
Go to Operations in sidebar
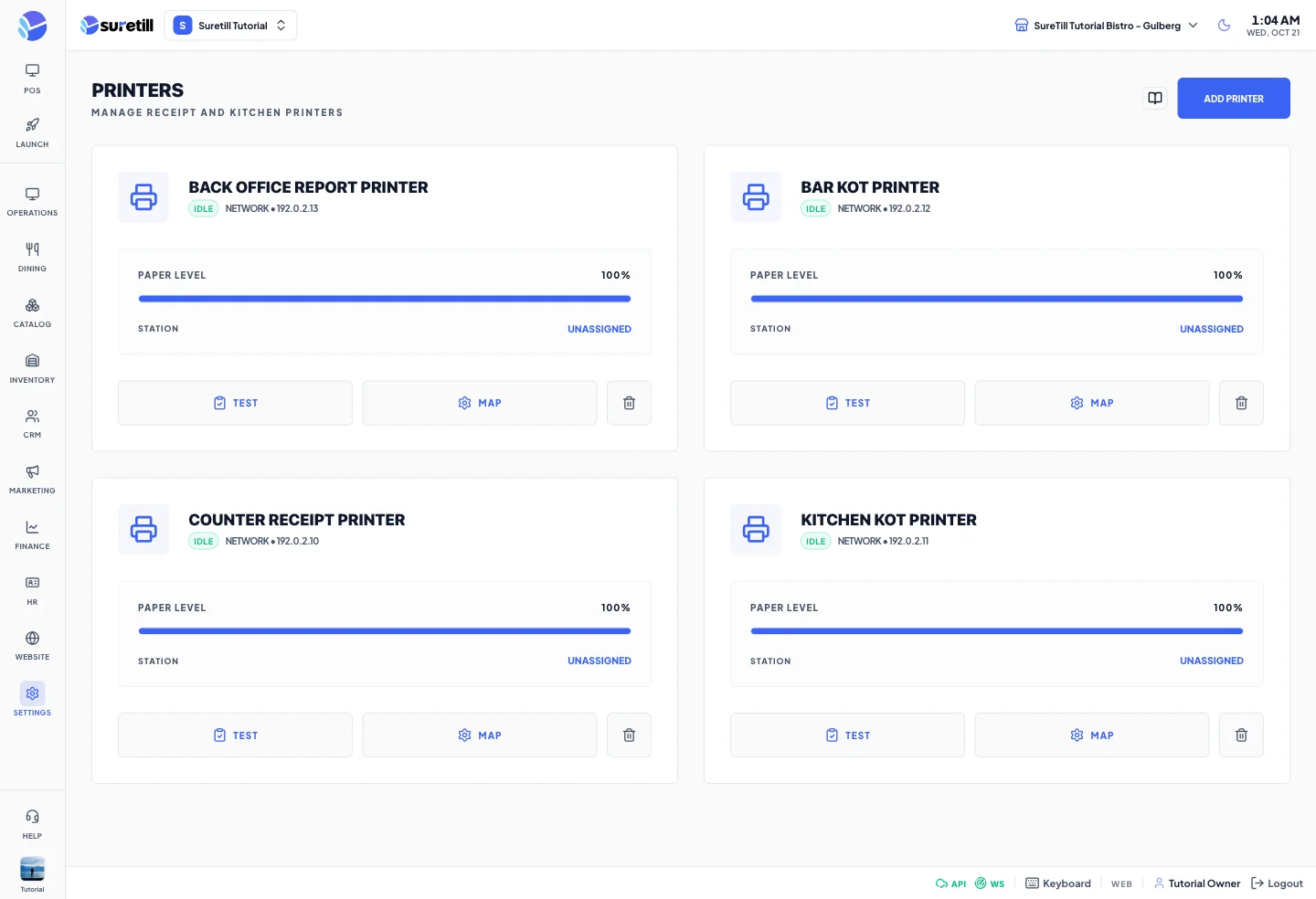(32, 202)
